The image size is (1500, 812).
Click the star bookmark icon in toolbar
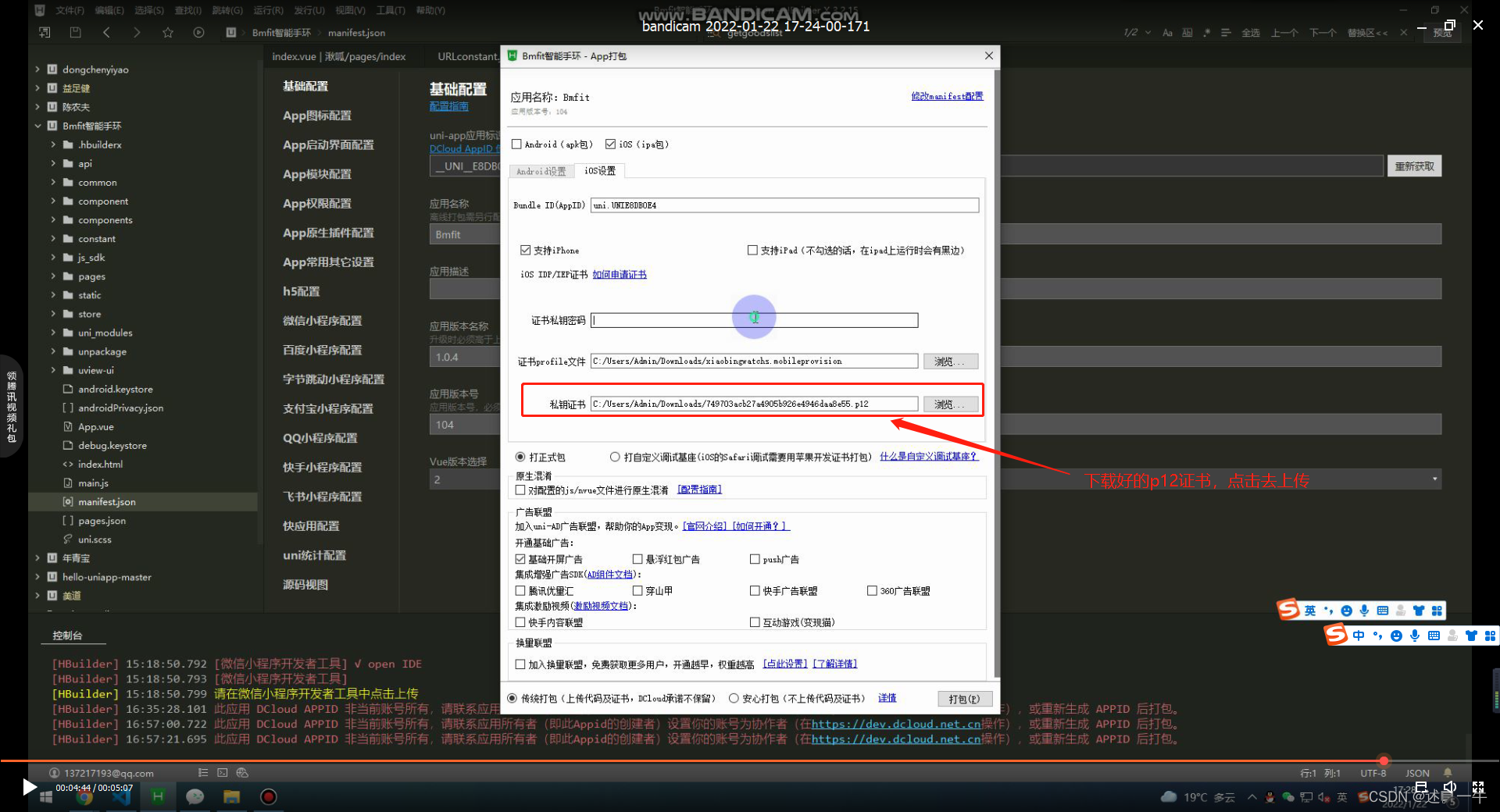(168, 32)
